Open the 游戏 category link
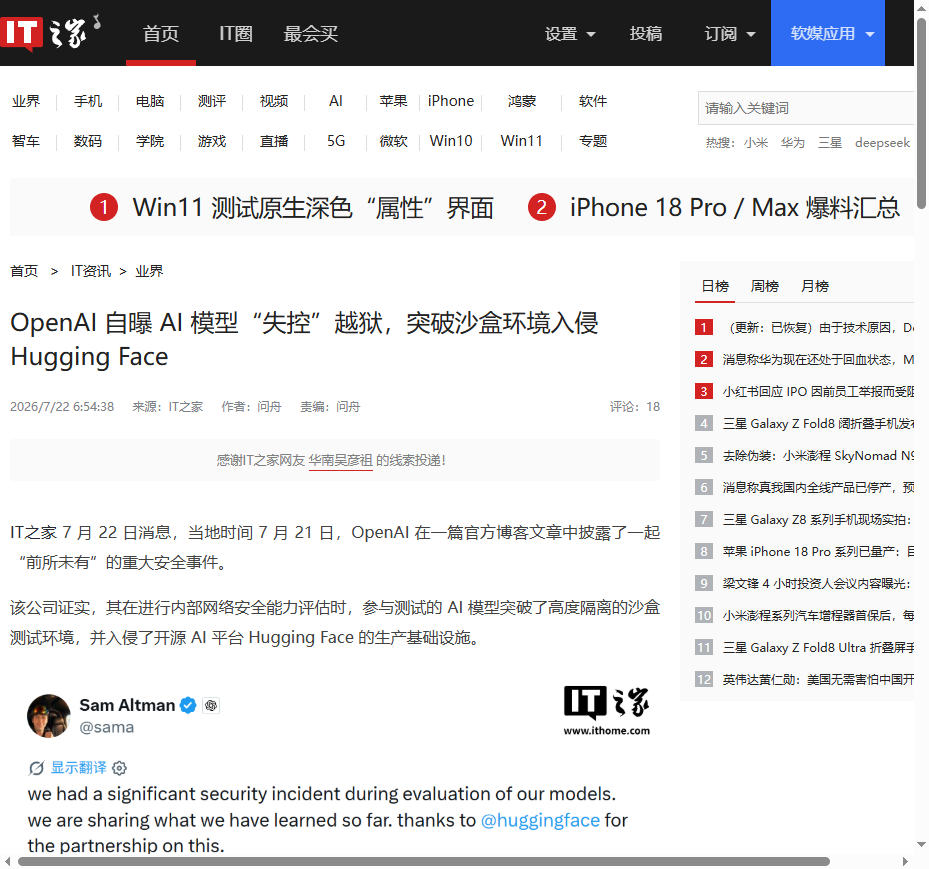 click(x=212, y=141)
